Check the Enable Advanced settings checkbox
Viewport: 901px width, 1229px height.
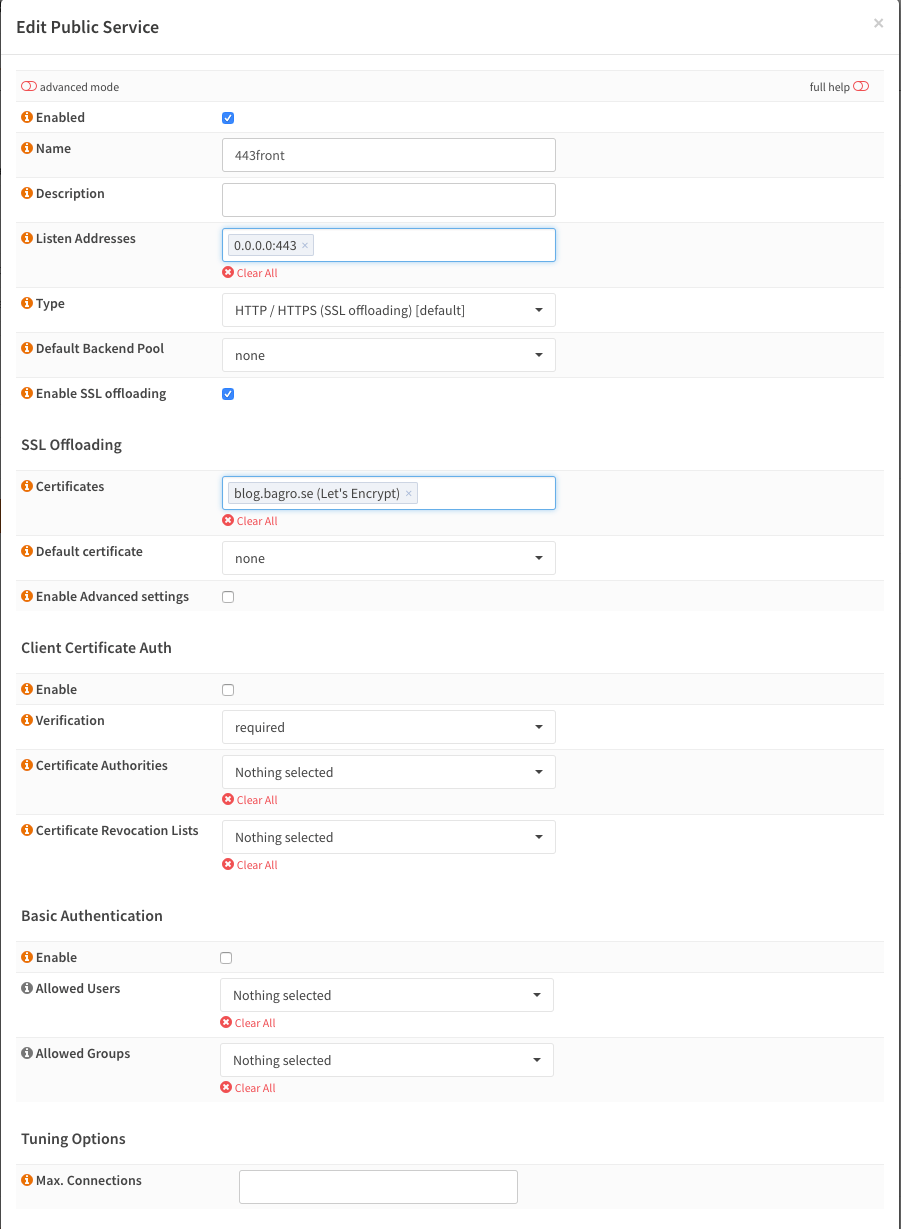click(228, 597)
